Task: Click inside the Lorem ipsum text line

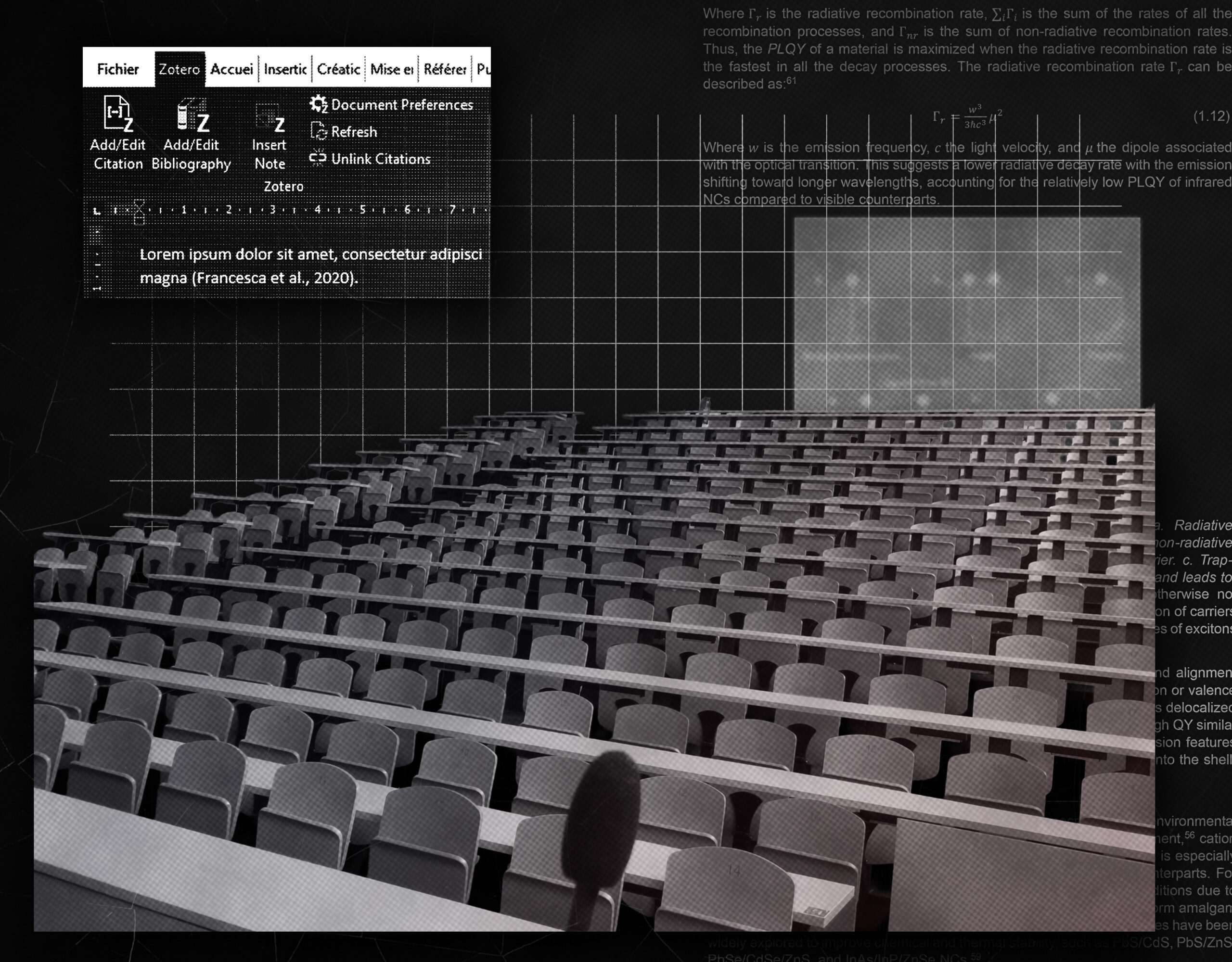Action: (x=310, y=254)
